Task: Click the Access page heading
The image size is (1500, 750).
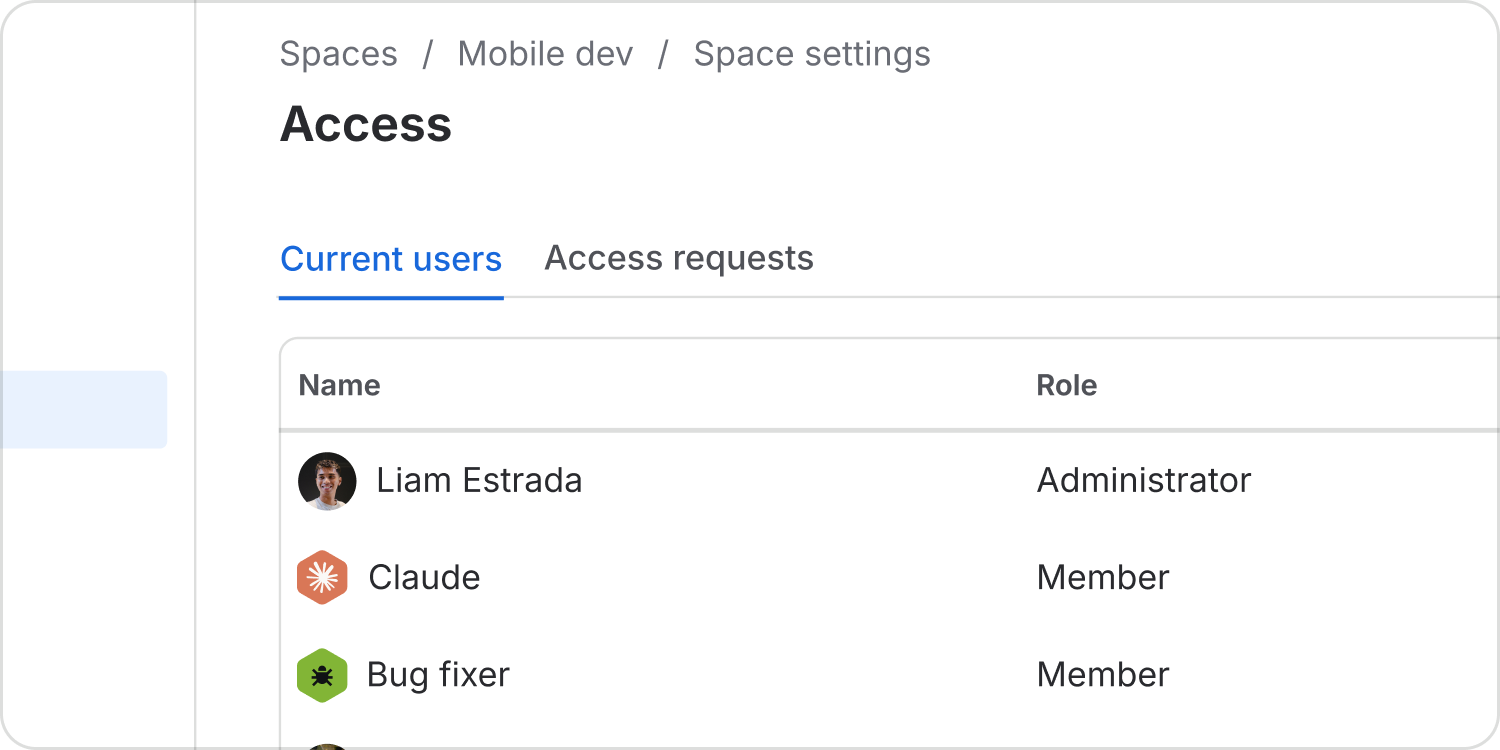Action: pyautogui.click(x=366, y=124)
